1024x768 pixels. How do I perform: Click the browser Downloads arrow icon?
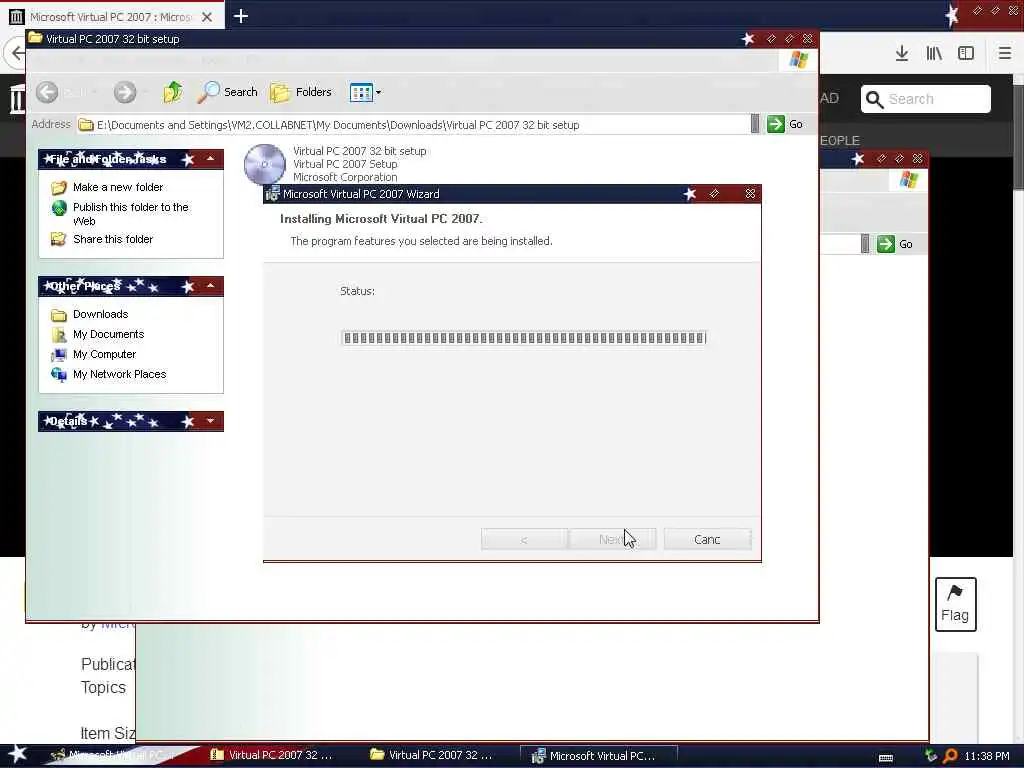902,54
